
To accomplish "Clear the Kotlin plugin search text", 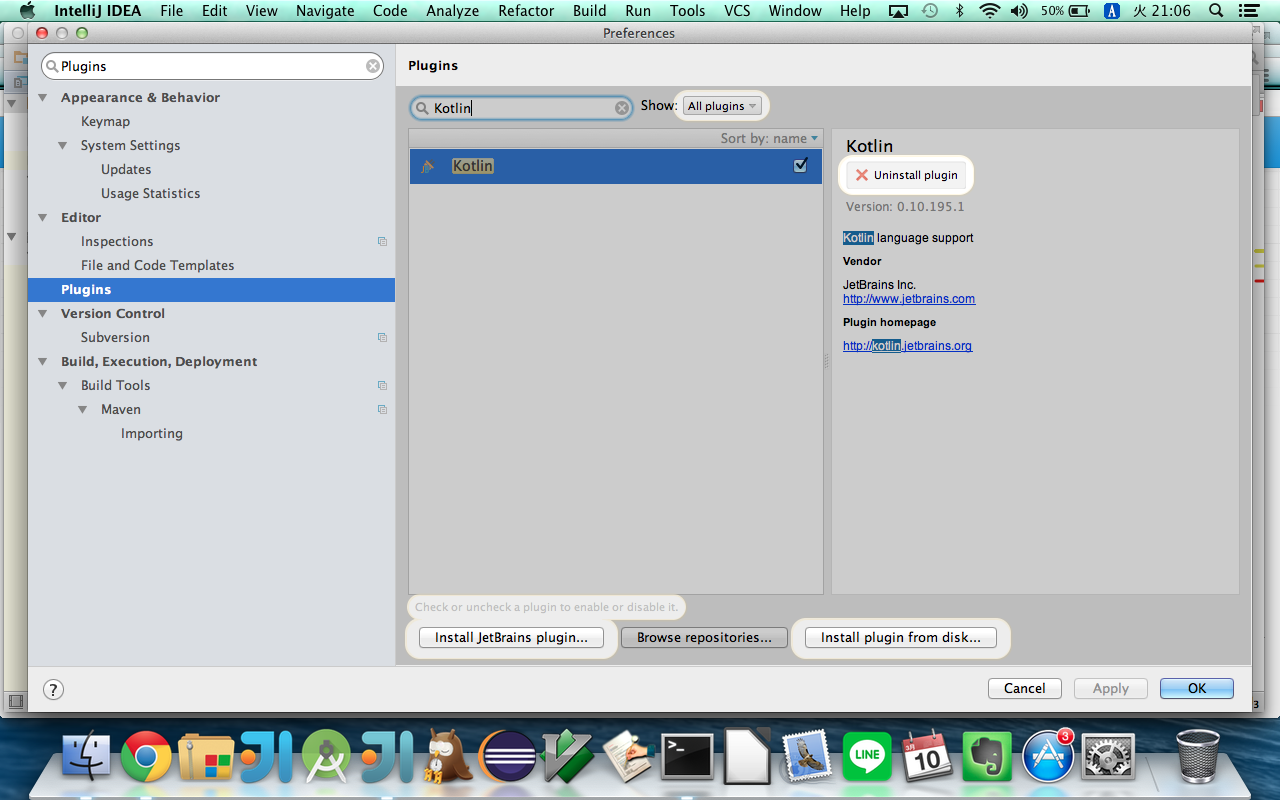I will click(x=622, y=108).
